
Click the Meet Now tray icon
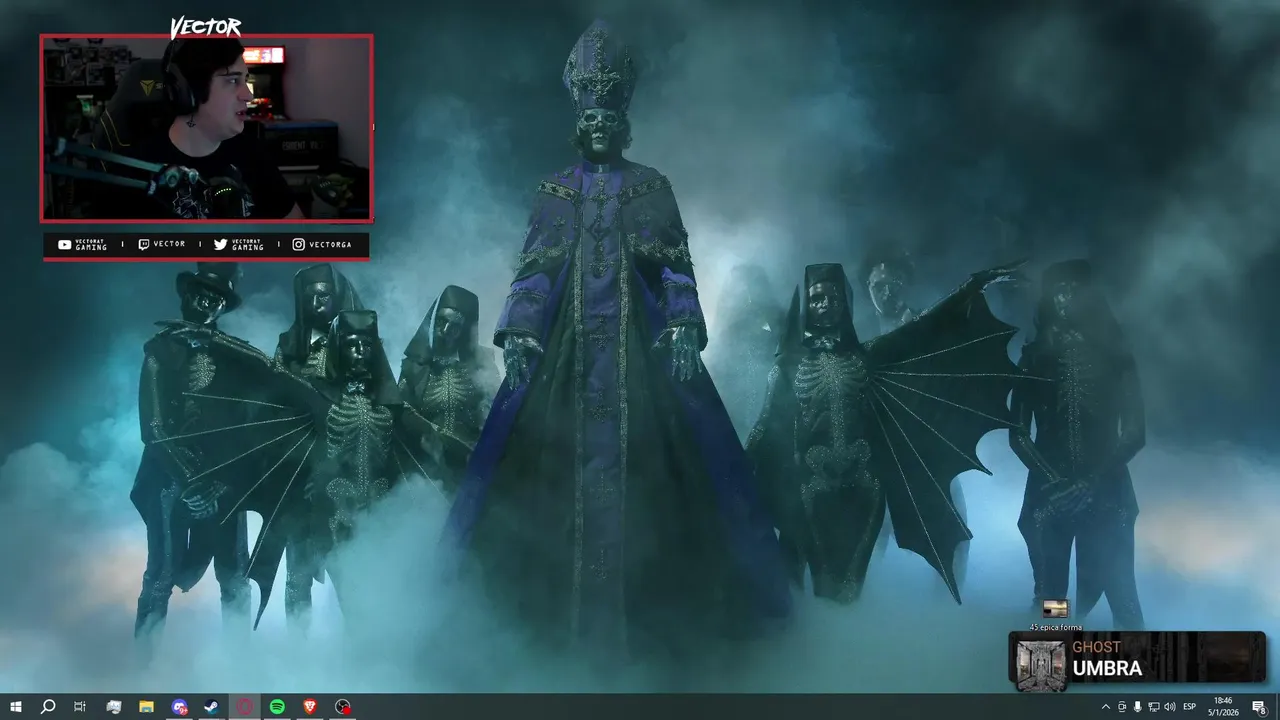(1121, 707)
